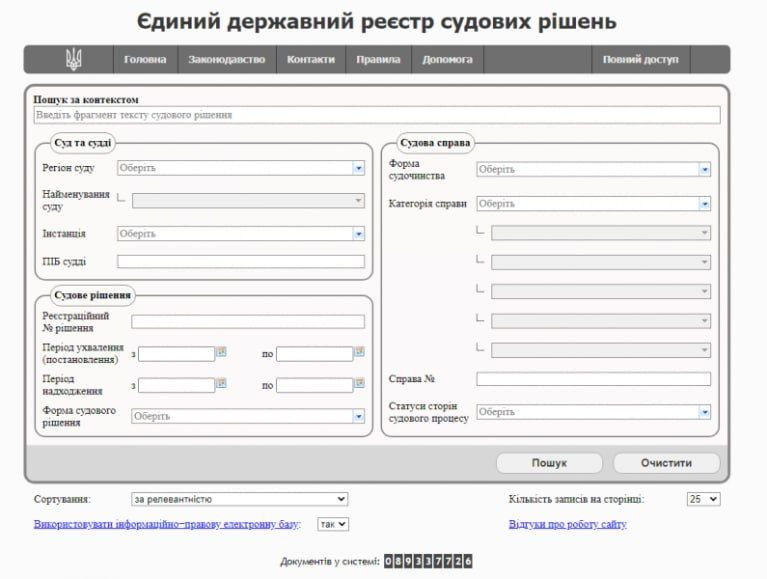
Task: Focus the context search text field
Action: 376,115
